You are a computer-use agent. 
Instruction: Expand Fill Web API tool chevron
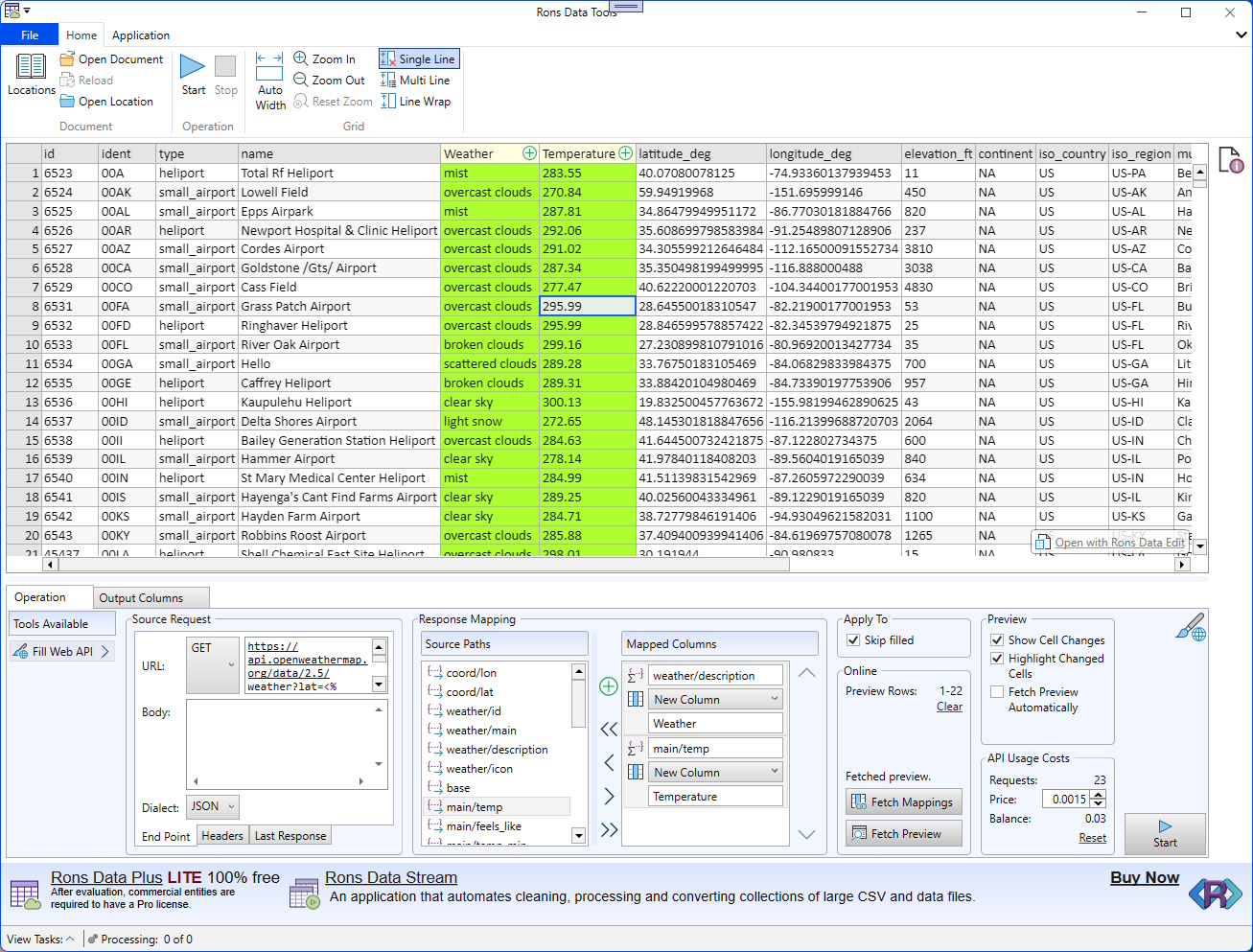tap(105, 652)
